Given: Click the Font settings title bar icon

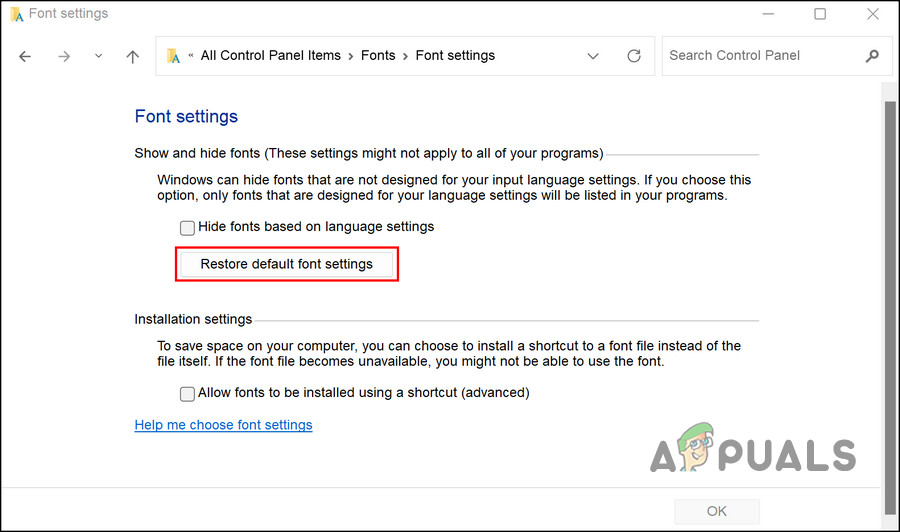Looking at the screenshot, I should (x=17, y=14).
